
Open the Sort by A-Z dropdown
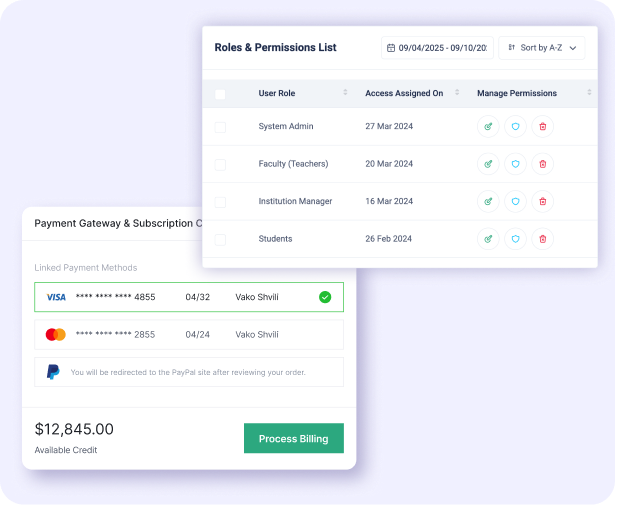pyautogui.click(x=541, y=47)
